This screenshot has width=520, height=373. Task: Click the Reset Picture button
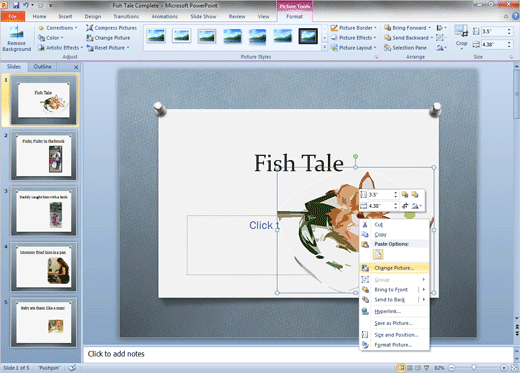pyautogui.click(x=108, y=48)
